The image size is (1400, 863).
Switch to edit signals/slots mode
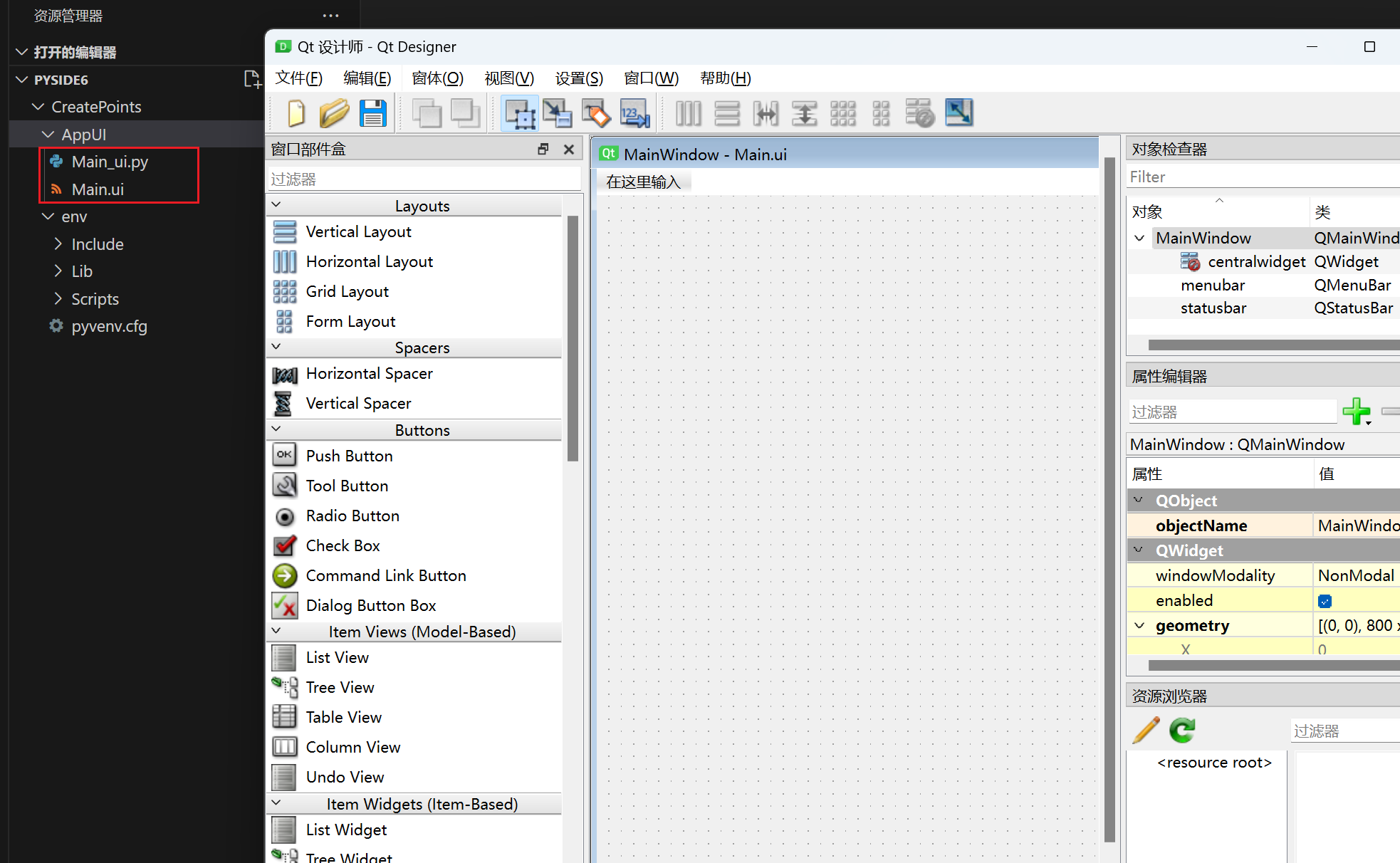click(x=558, y=113)
